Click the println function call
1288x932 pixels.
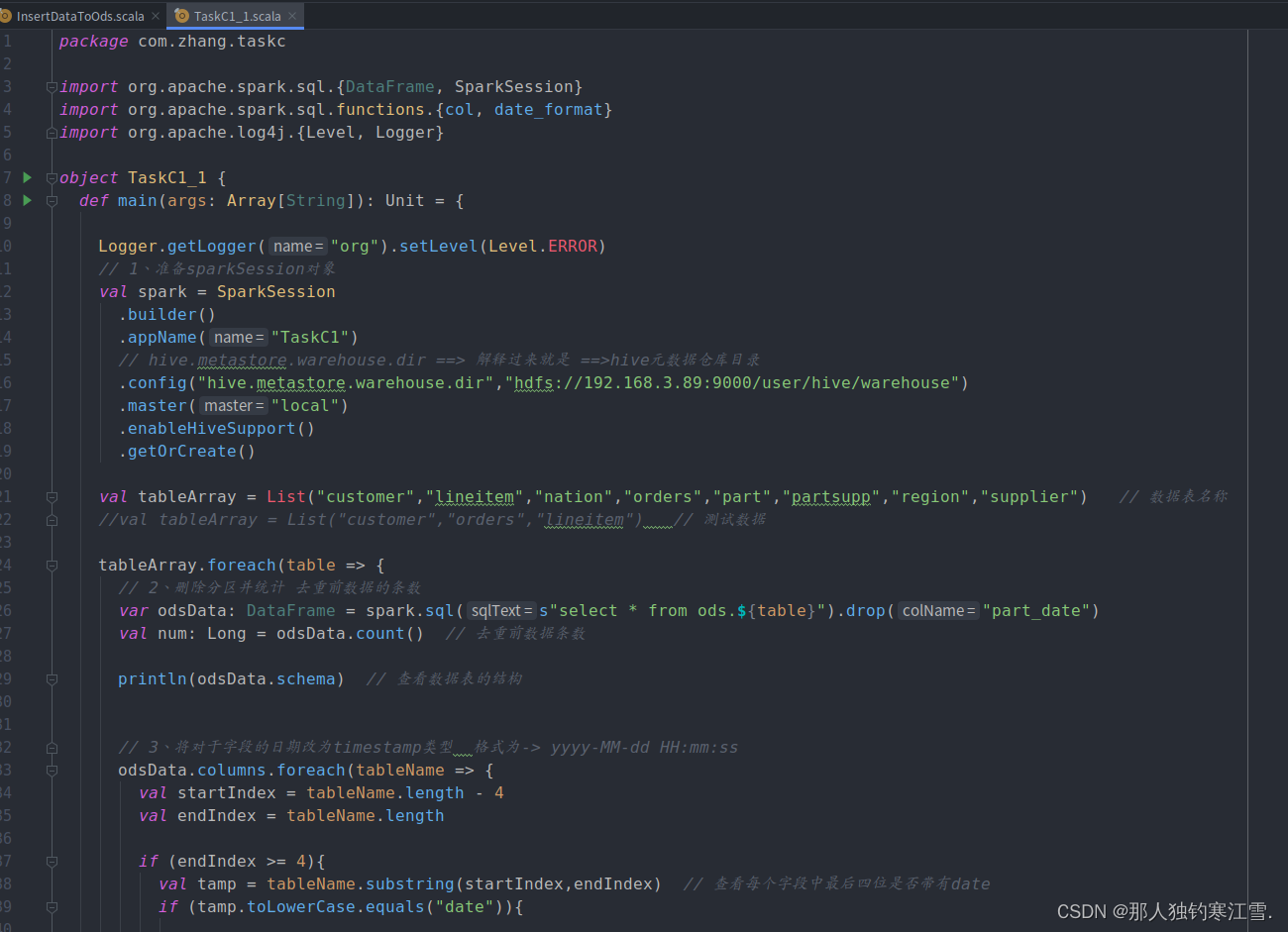click(x=153, y=679)
